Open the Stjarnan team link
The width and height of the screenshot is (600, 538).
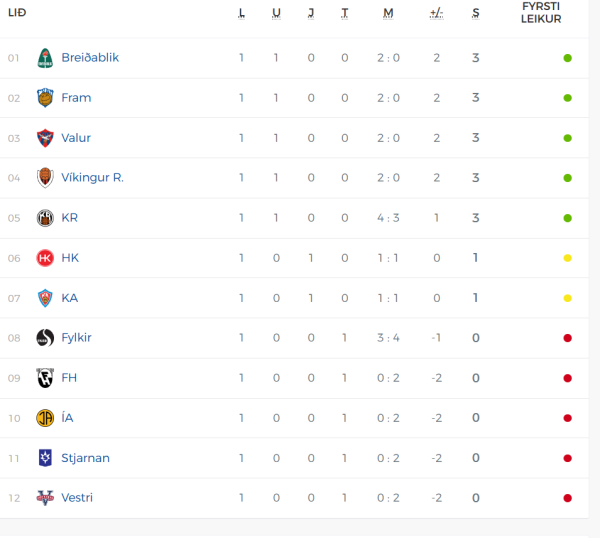tap(86, 458)
